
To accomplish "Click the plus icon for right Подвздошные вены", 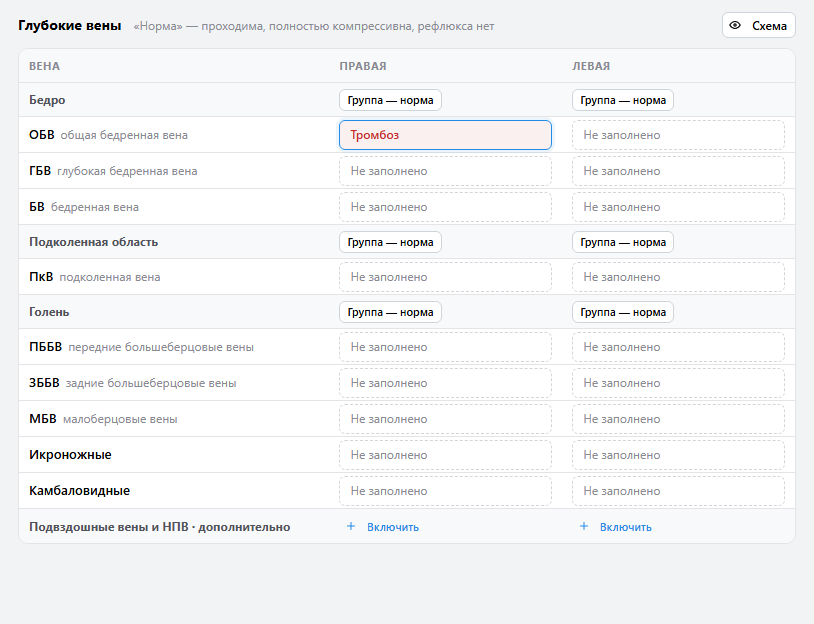I will pos(351,526).
